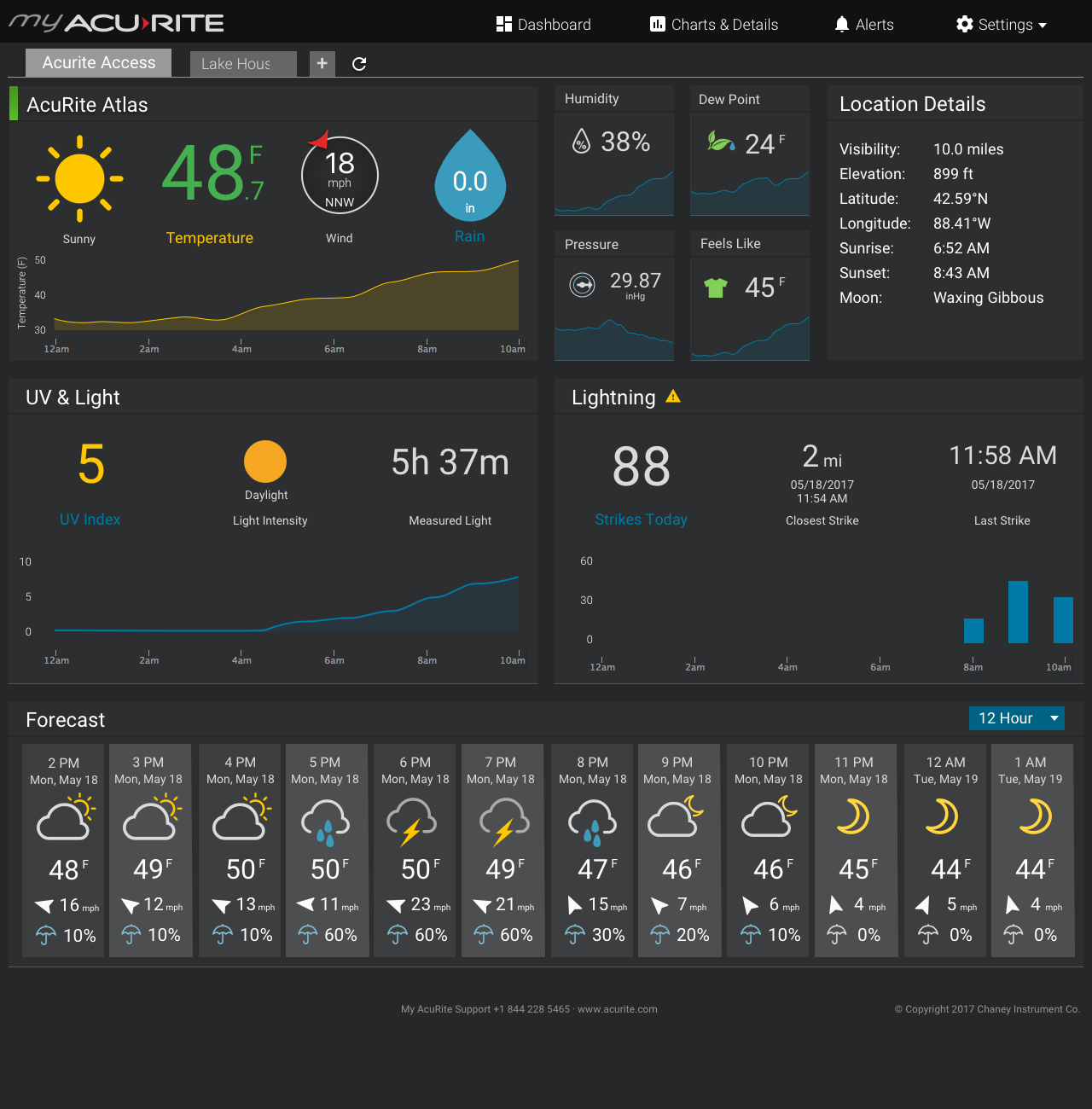Select the 48.7 temperature reading
This screenshot has height=1109, width=1092.
(212, 172)
